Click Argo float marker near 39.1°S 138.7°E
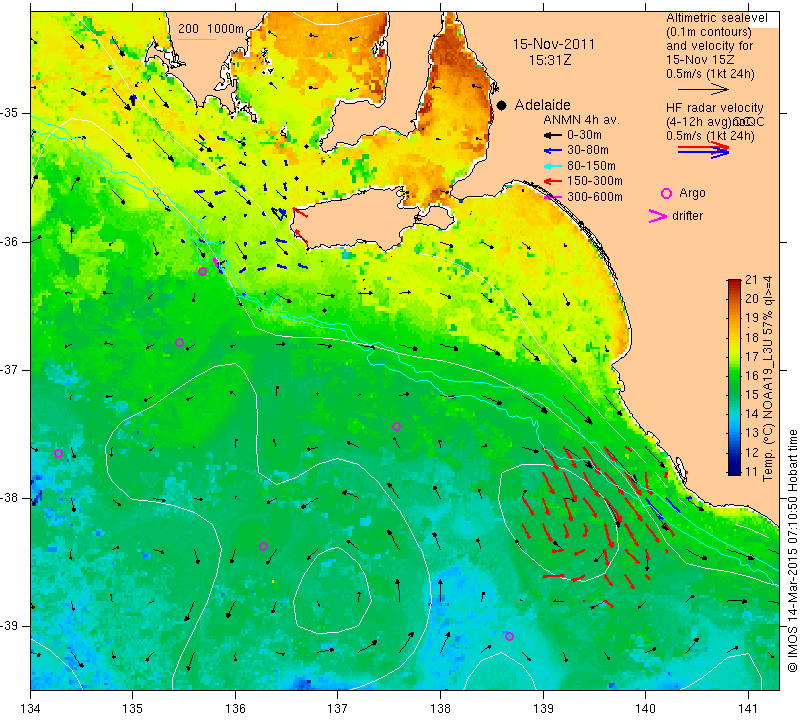 [509, 636]
